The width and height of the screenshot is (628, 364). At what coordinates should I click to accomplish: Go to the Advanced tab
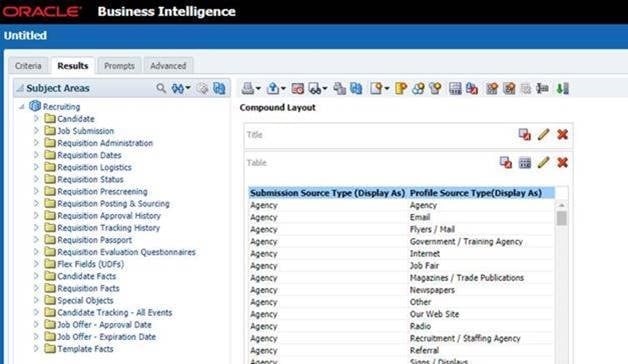click(168, 66)
